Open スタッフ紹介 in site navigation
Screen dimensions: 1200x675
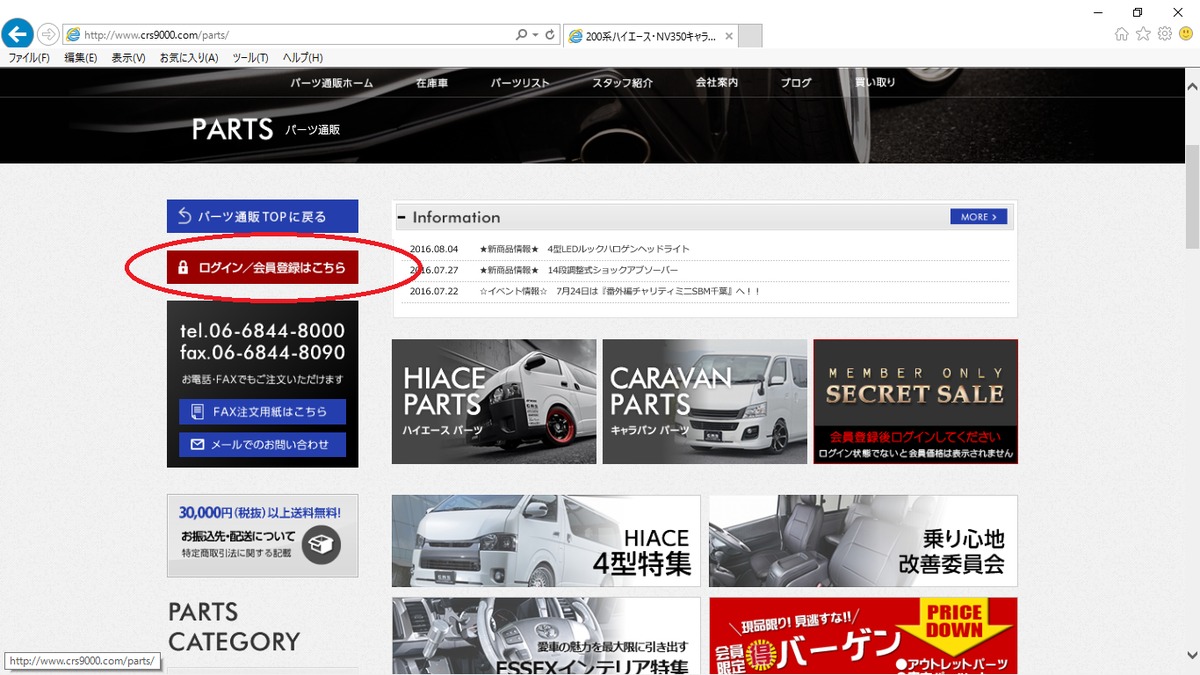[x=622, y=83]
